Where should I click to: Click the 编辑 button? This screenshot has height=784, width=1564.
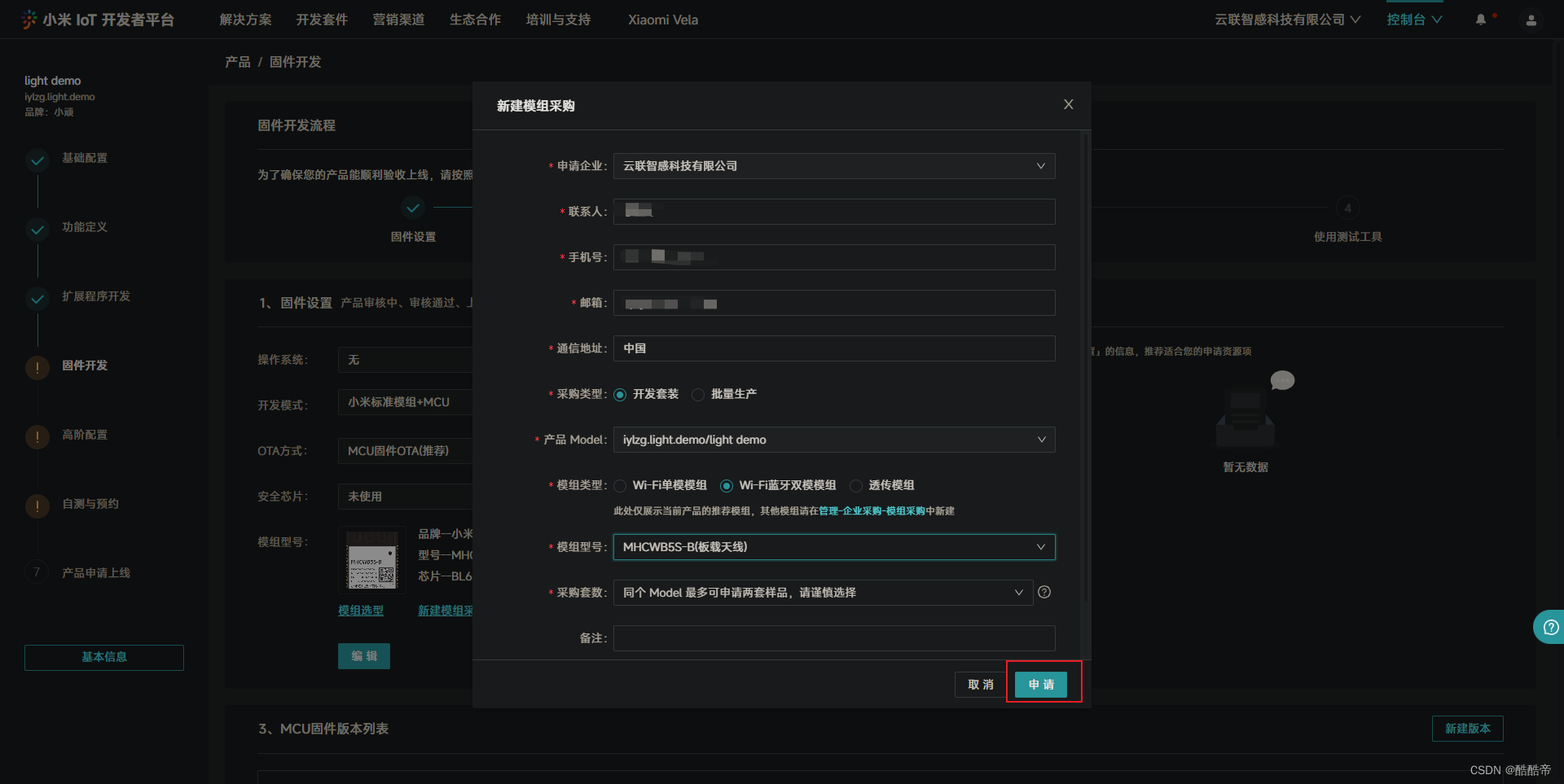click(364, 656)
